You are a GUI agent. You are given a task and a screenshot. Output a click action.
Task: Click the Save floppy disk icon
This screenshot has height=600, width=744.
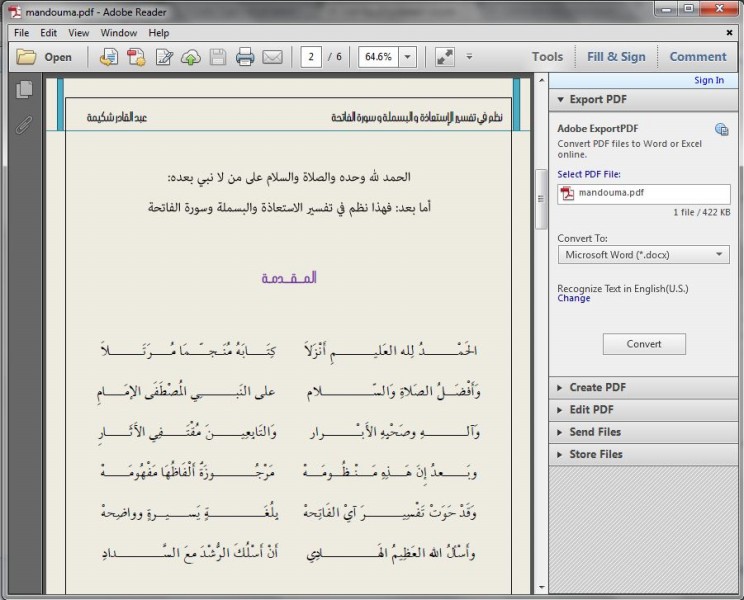pos(218,57)
